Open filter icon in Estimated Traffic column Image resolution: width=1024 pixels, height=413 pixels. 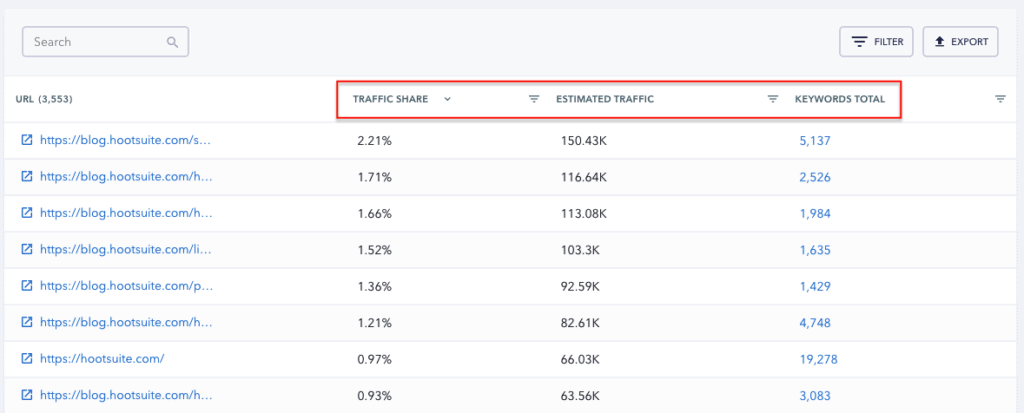(772, 99)
